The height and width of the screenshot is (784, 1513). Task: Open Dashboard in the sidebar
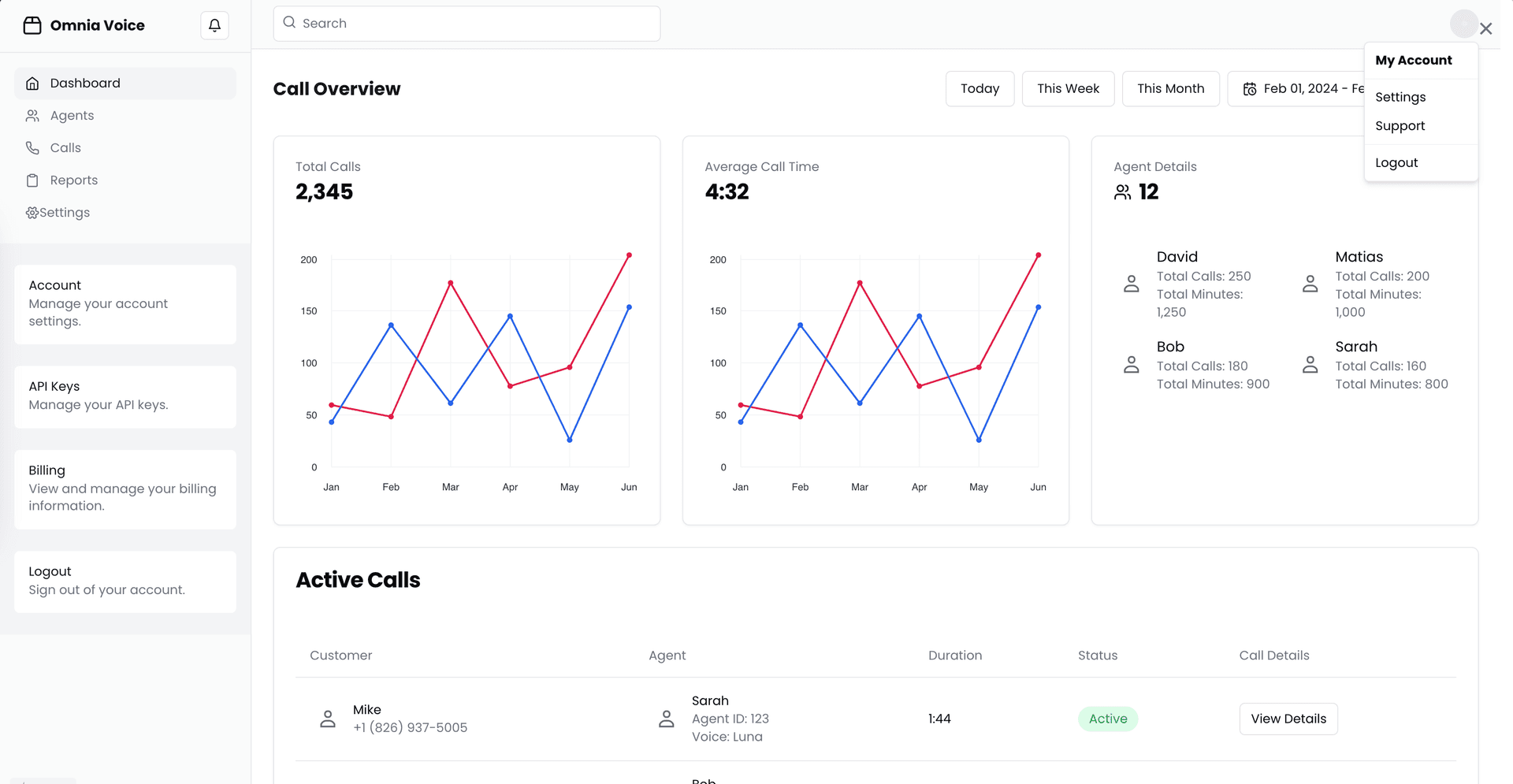point(125,84)
